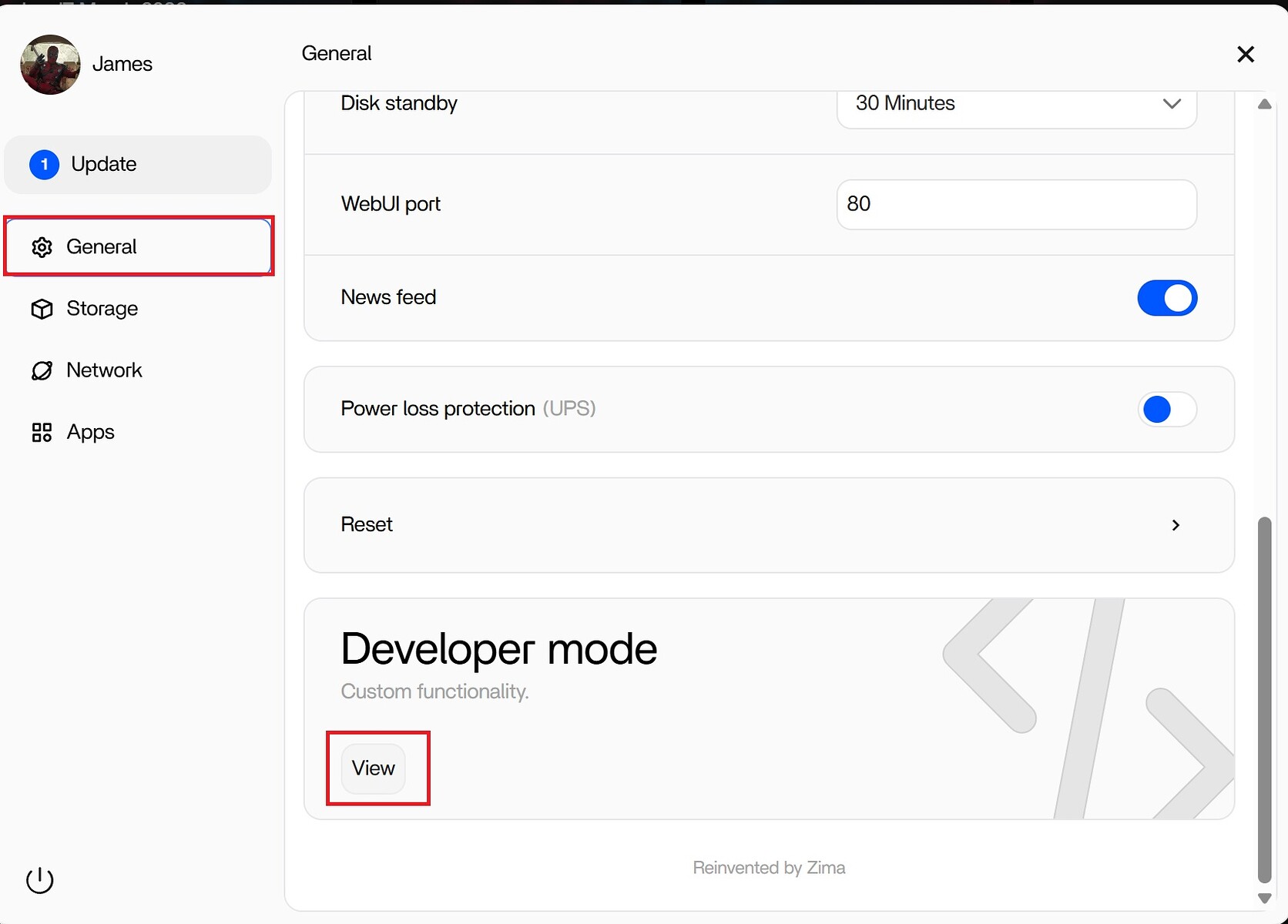Click James's profile avatar
Screen dimensions: 1288x924
click(x=50, y=65)
